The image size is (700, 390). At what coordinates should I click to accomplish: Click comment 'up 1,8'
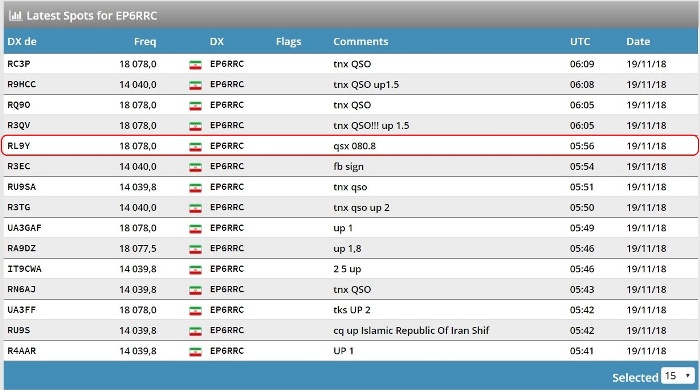click(347, 249)
